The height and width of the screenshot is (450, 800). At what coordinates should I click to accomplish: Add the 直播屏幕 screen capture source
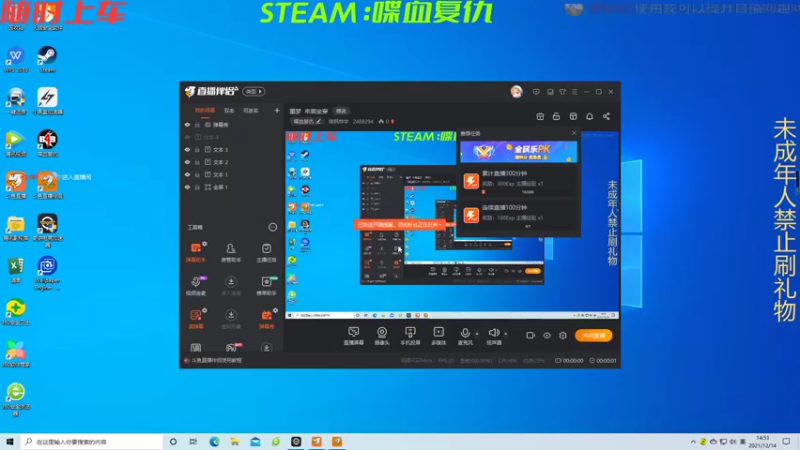353,336
